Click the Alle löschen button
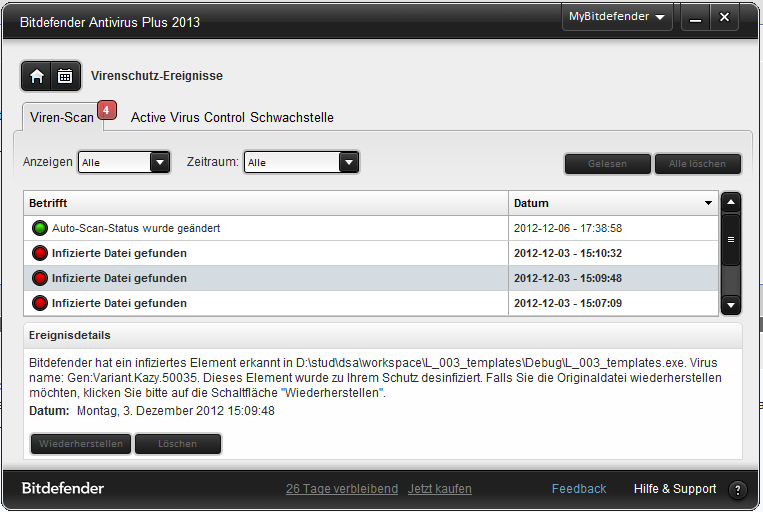 [x=697, y=164]
